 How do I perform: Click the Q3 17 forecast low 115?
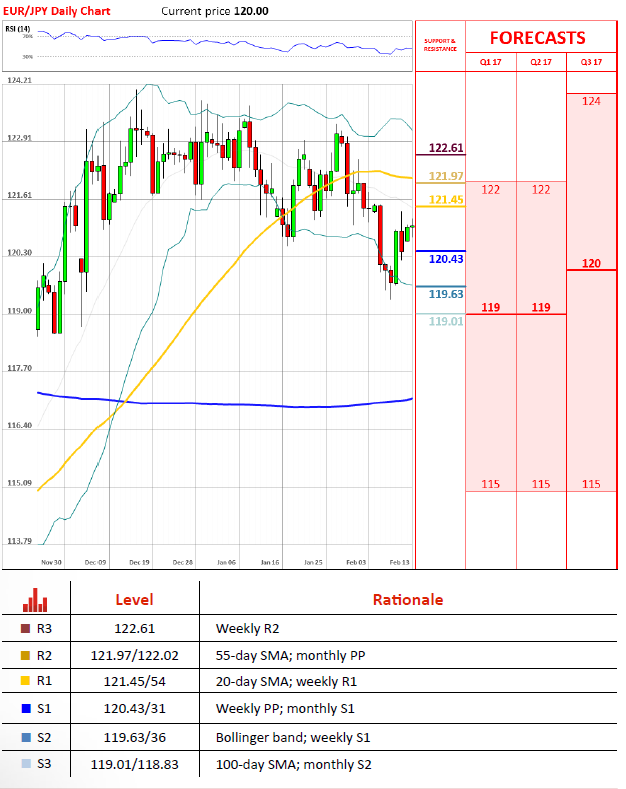coord(591,484)
